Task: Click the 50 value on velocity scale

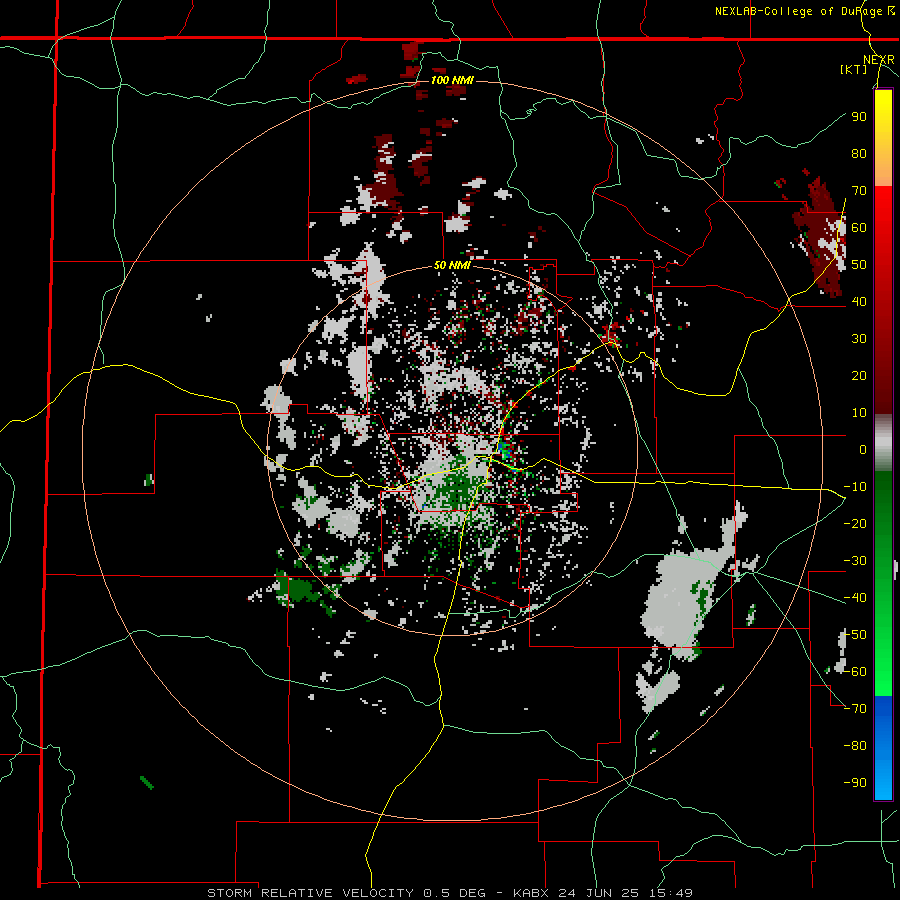Action: (859, 265)
